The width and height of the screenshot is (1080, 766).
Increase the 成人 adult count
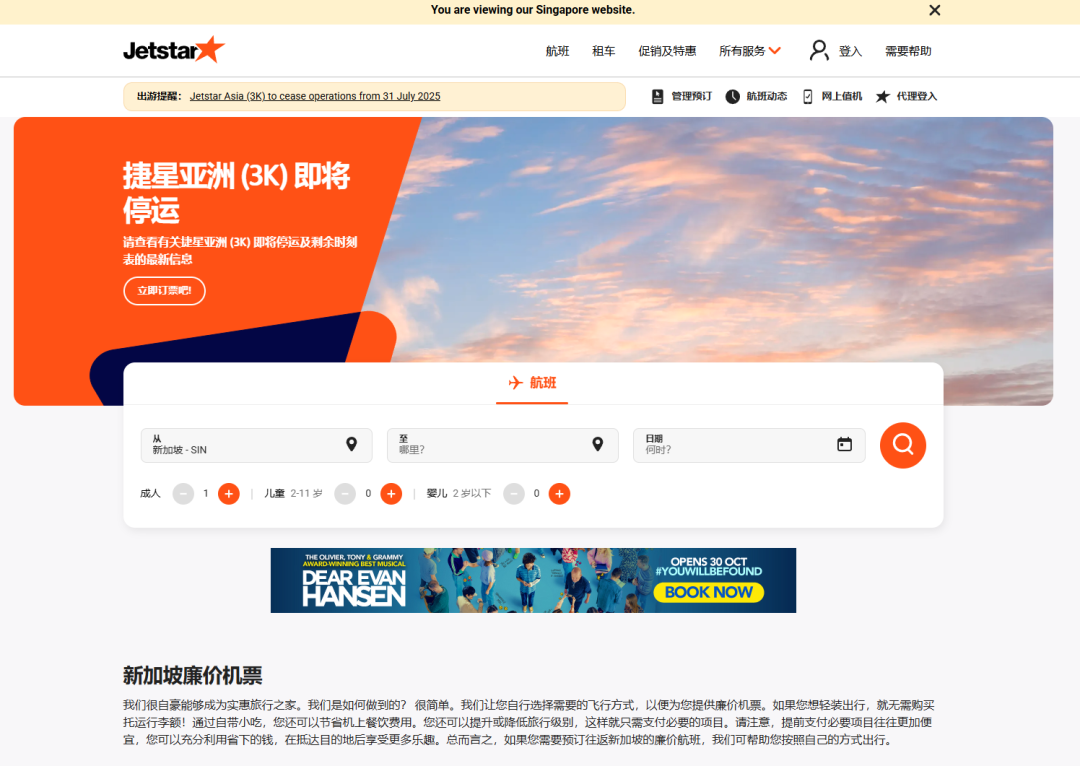(x=229, y=494)
